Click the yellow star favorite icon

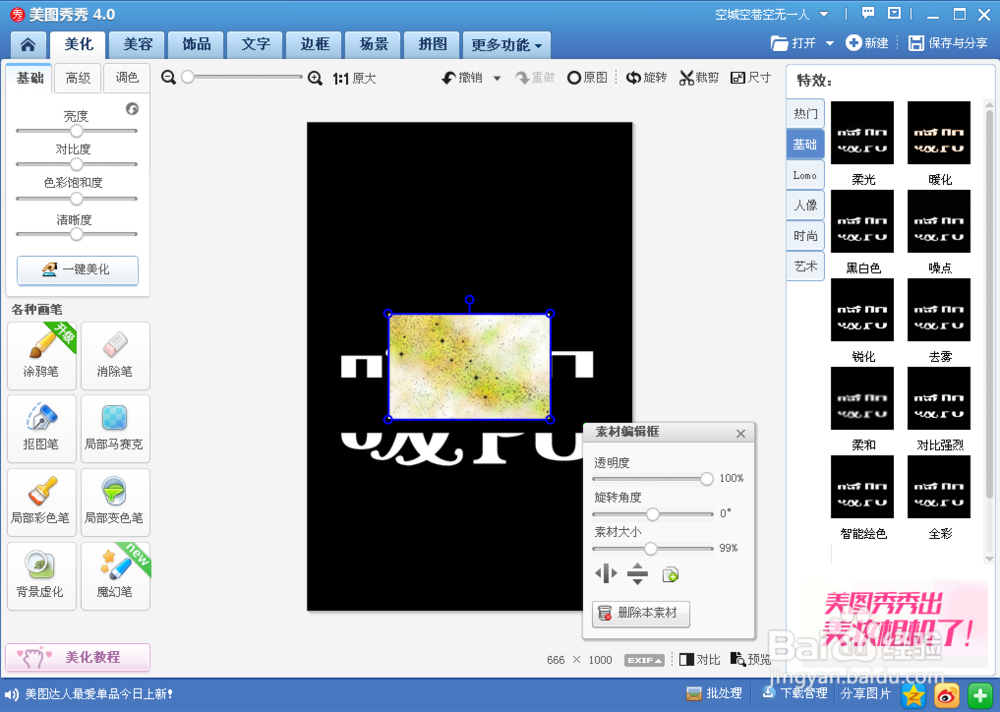click(914, 695)
